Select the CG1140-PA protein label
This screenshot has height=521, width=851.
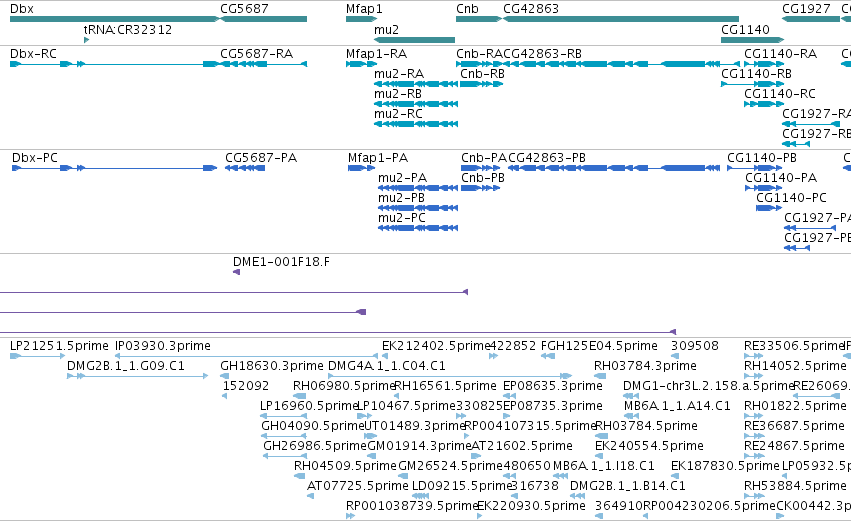click(781, 178)
